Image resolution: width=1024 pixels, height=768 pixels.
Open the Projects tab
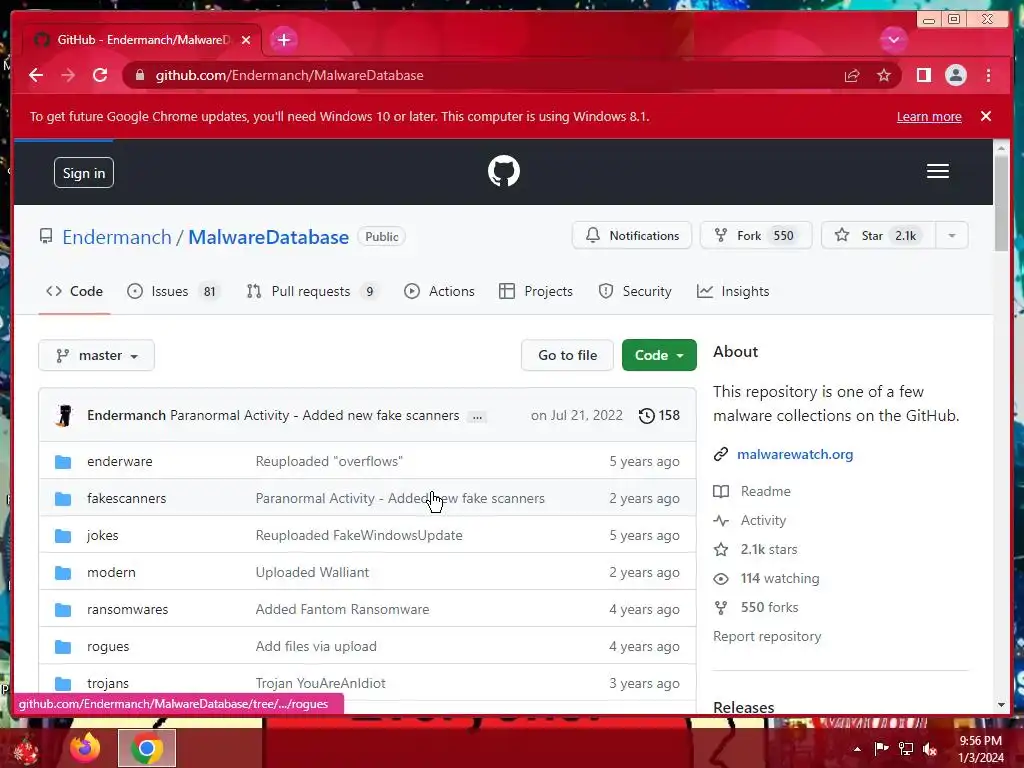click(536, 291)
